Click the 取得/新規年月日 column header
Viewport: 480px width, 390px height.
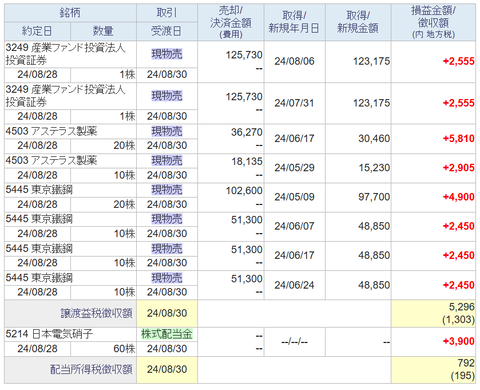pyautogui.click(x=294, y=22)
